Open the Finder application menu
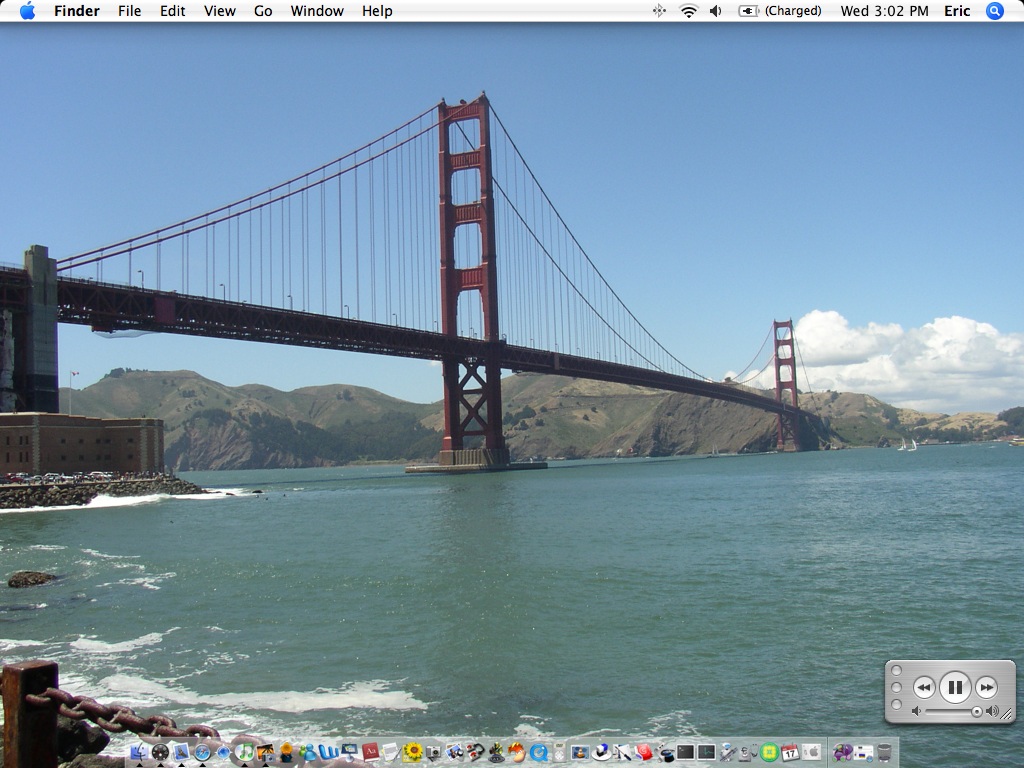The height and width of the screenshot is (768, 1024). tap(77, 10)
